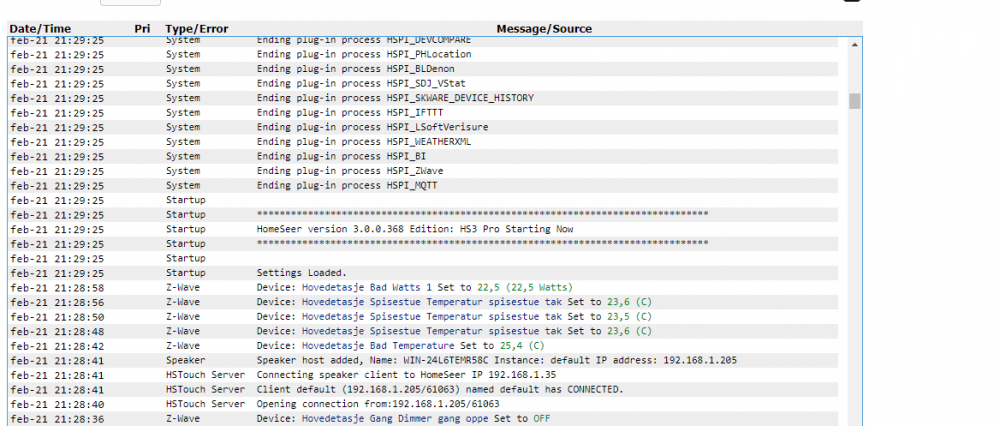
Task: Click the Settings Loaded startup entry
Action: click(x=301, y=272)
